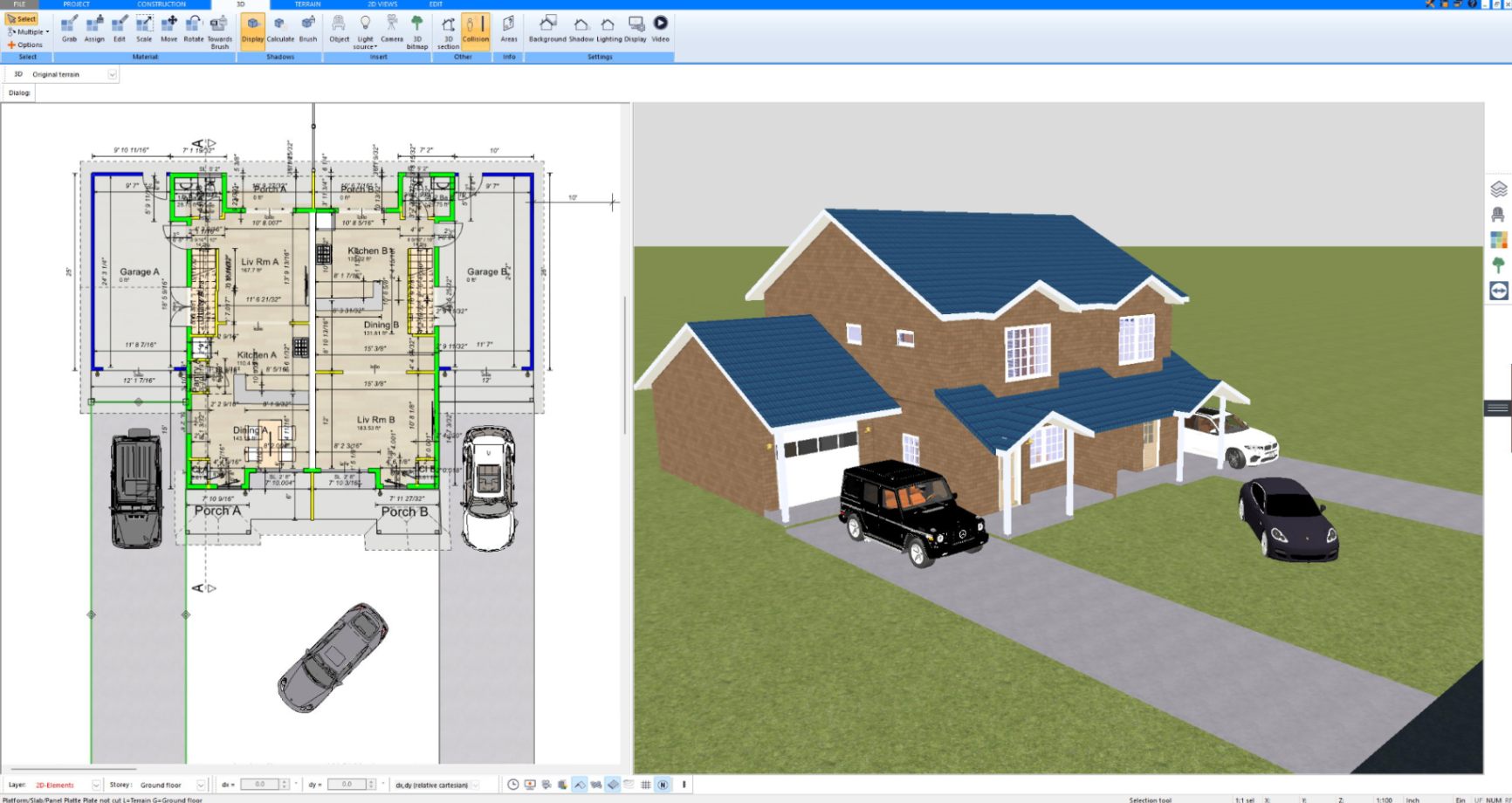Switch to the PROJECT ribbon tab
The height and width of the screenshot is (803, 1512).
[77, 4]
